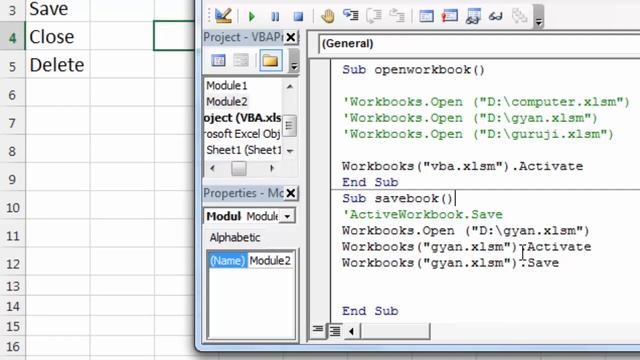
Task: Close the Project VBAProject panel
Action: click(x=291, y=37)
